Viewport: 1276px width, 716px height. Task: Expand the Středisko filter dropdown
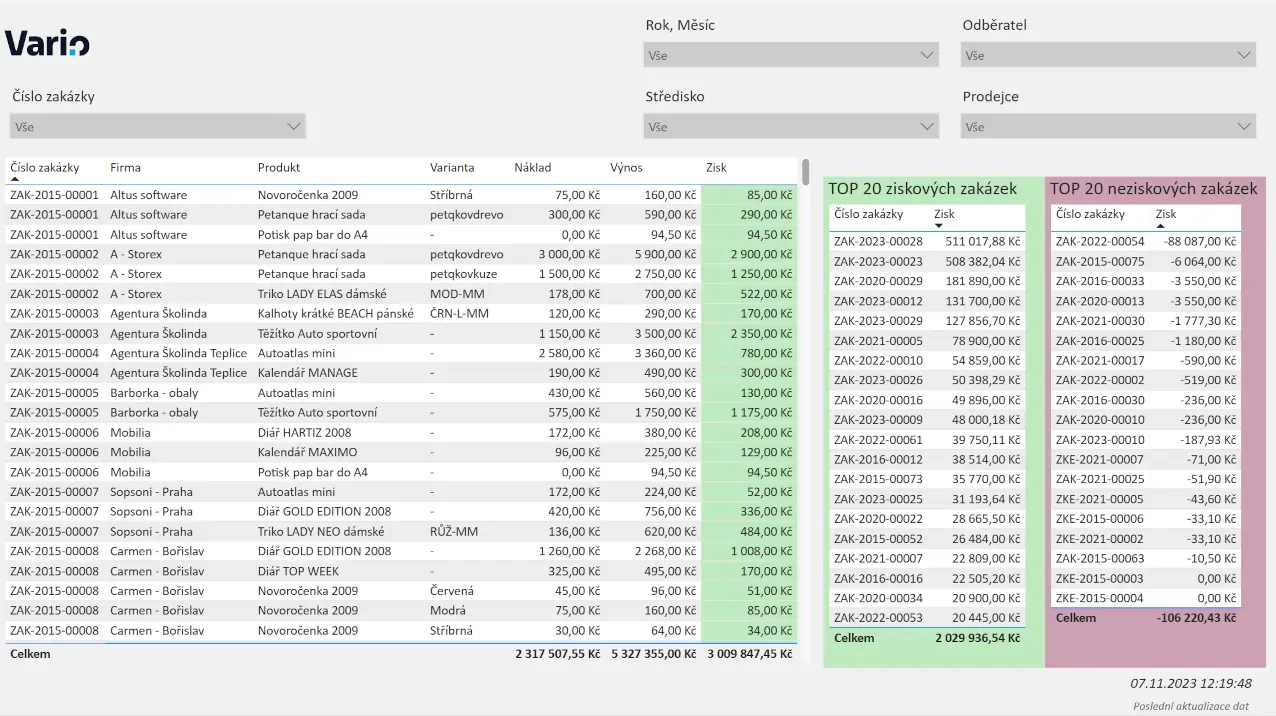pos(790,127)
